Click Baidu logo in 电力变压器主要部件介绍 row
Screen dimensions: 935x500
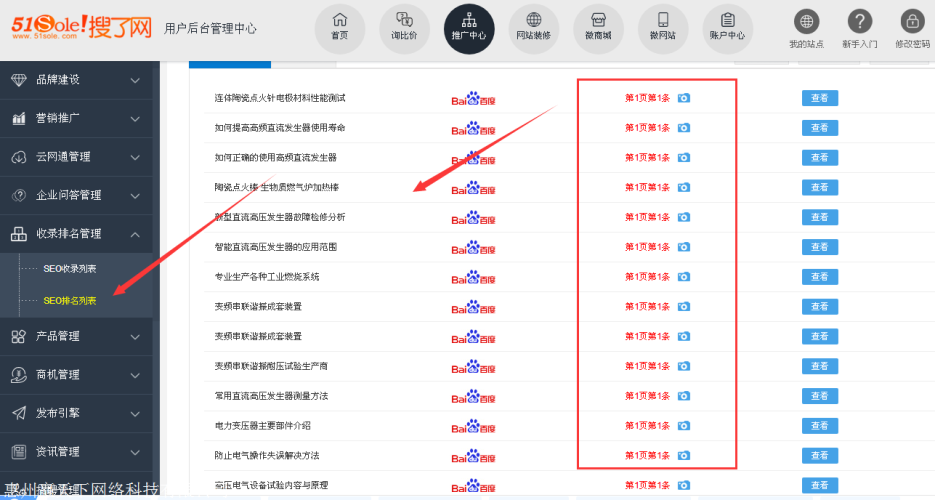(473, 427)
